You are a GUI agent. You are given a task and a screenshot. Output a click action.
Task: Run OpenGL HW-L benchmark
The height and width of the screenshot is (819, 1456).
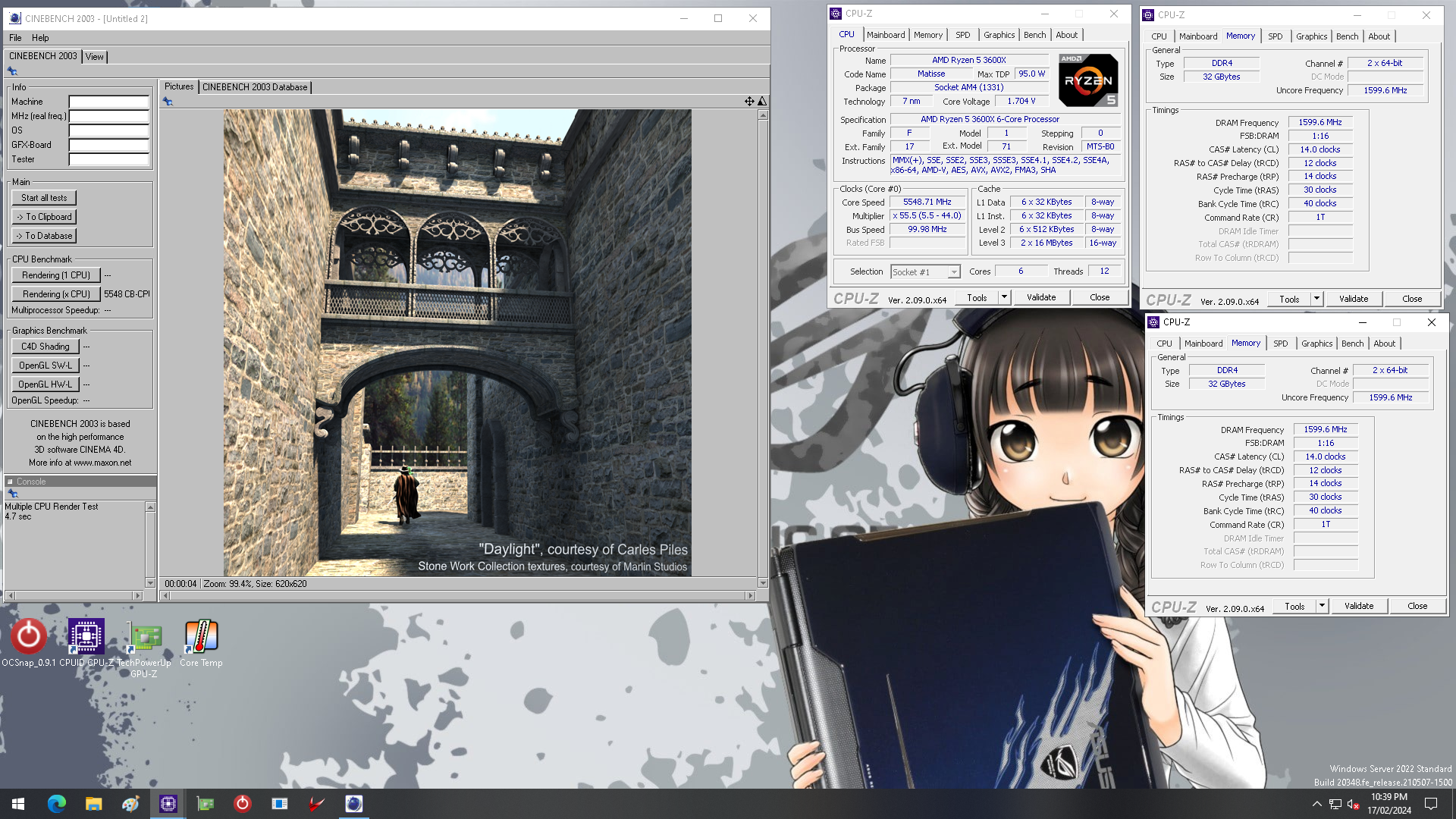click(x=45, y=384)
